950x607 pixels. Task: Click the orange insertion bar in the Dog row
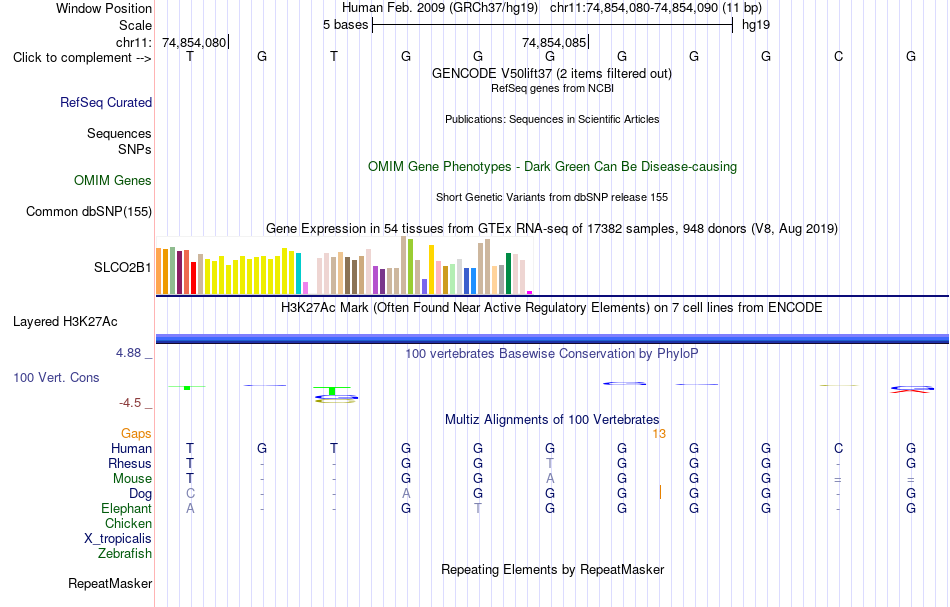[660, 493]
